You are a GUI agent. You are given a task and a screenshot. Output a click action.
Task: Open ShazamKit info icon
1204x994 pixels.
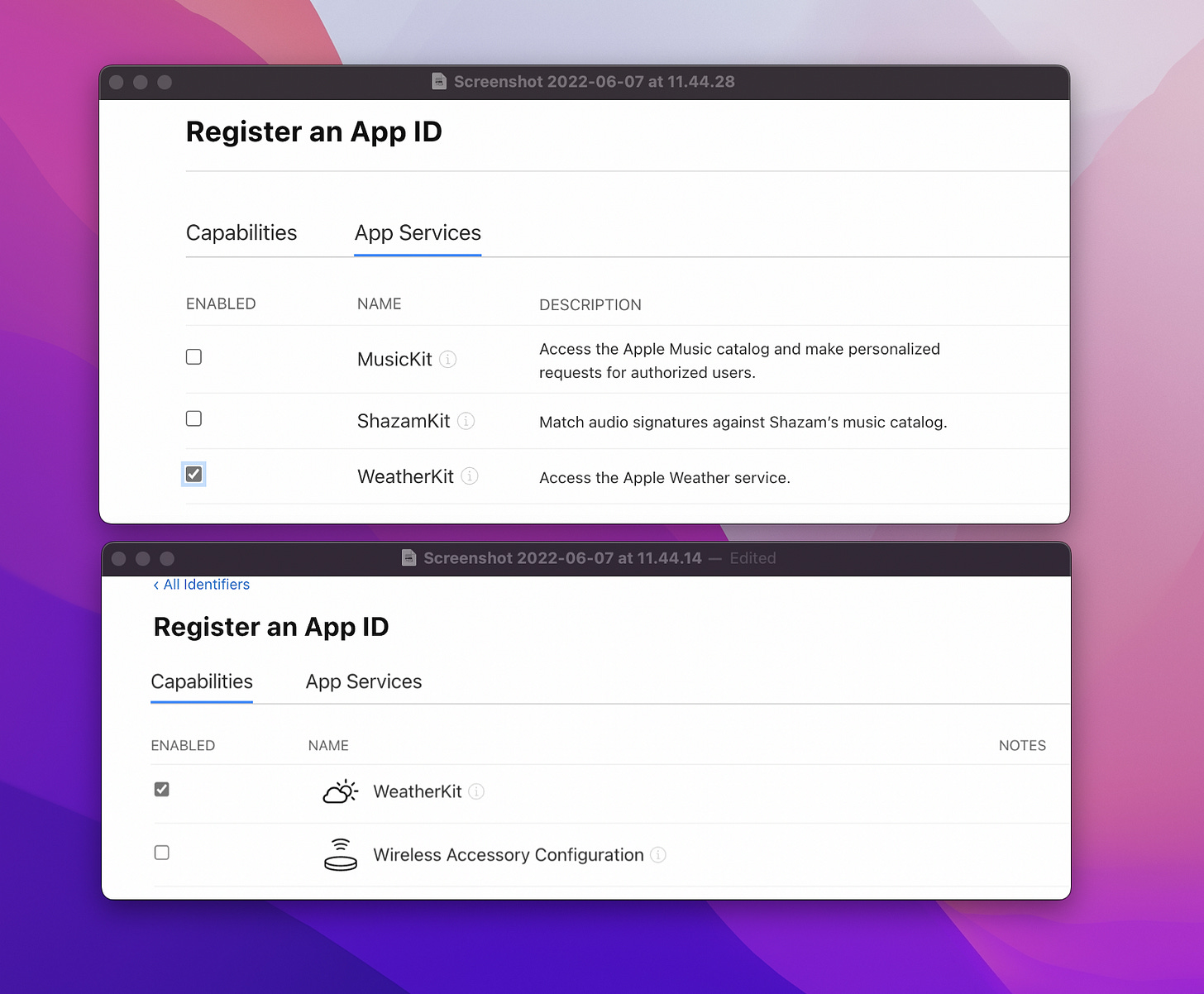(466, 421)
